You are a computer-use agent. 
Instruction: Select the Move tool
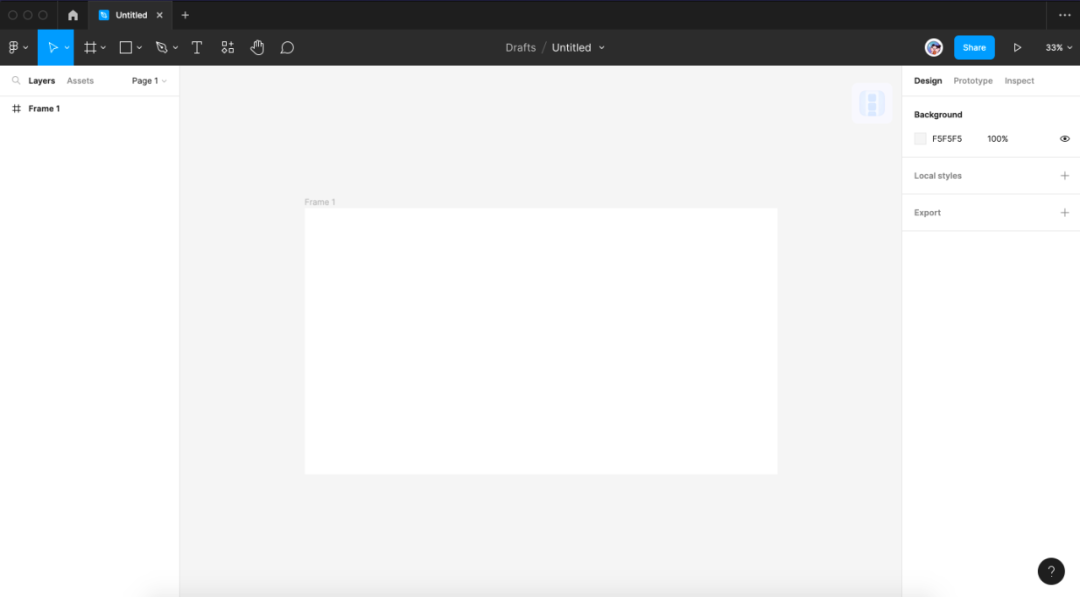[x=52, y=48]
